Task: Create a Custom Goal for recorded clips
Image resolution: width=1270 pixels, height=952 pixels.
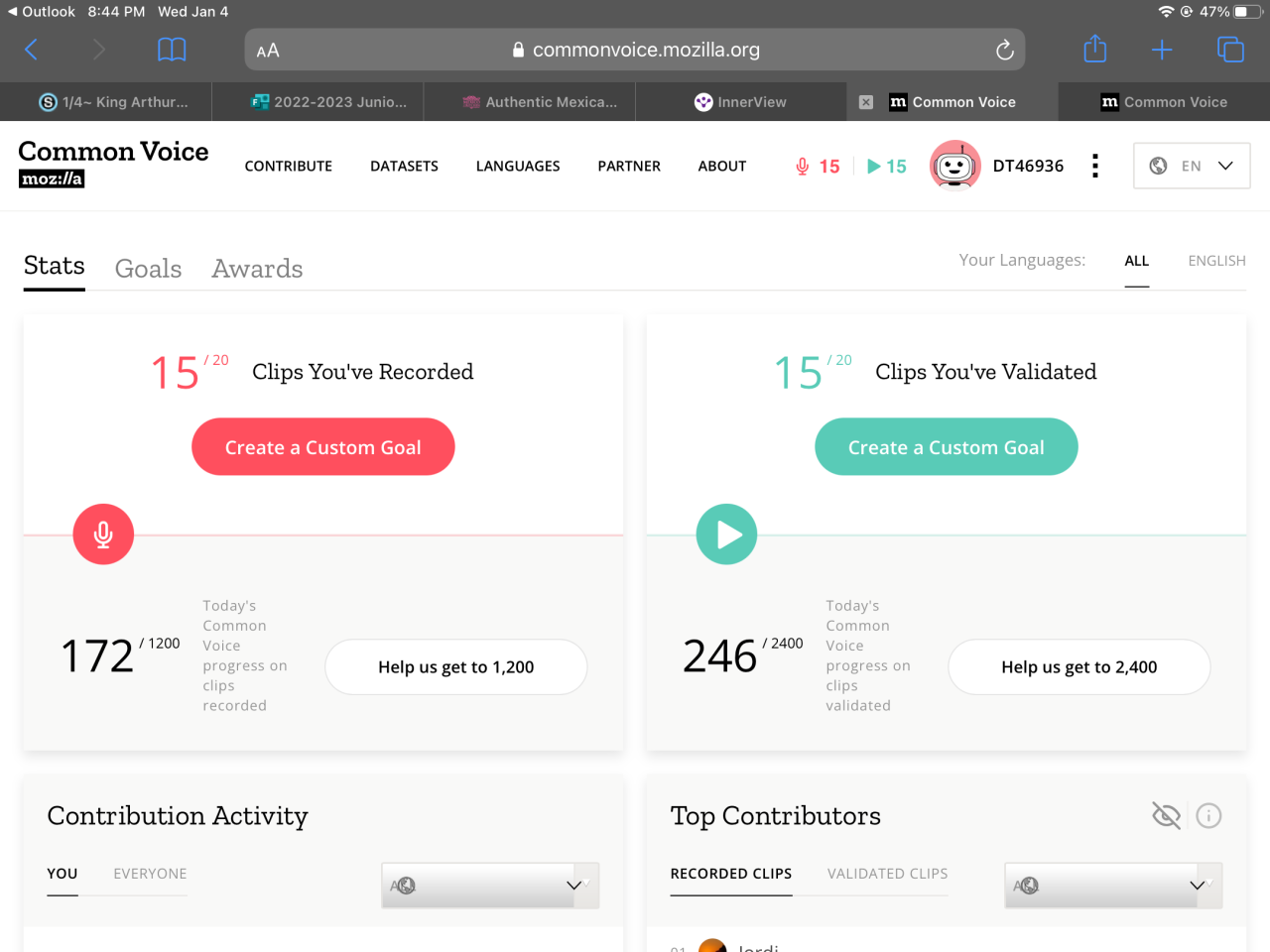Action: [x=323, y=446]
